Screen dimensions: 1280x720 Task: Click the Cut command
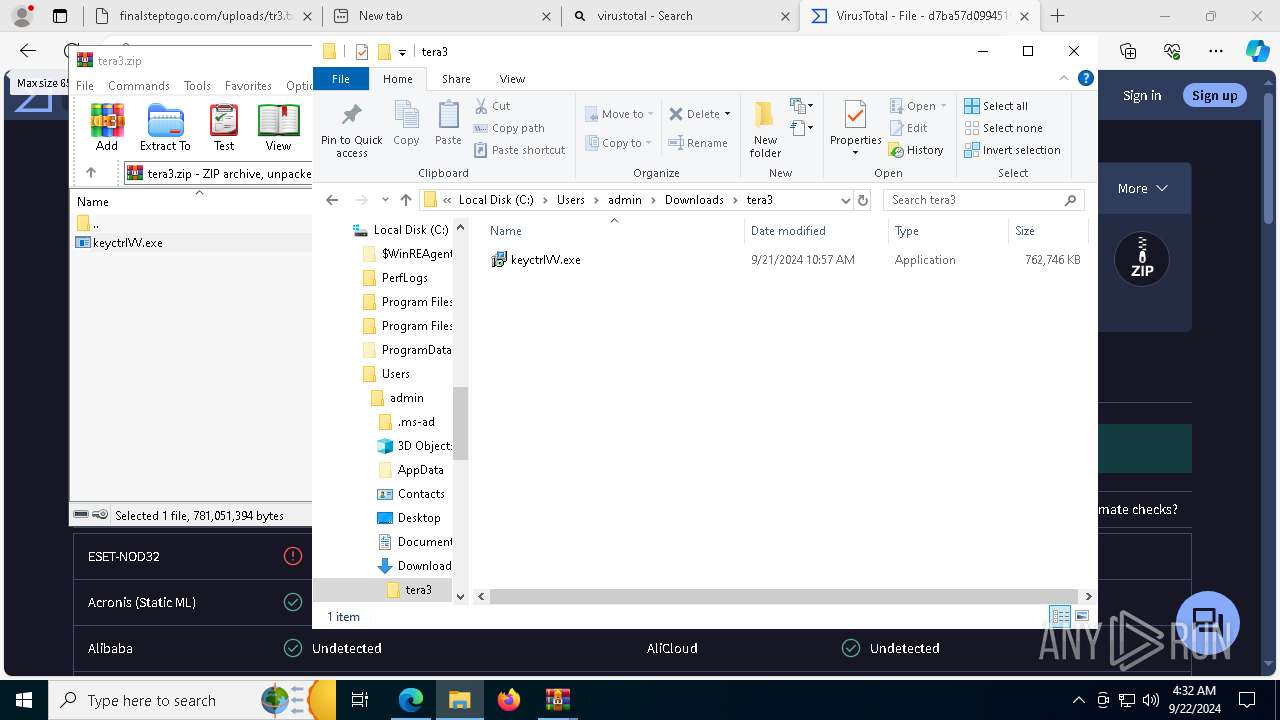[x=492, y=106]
